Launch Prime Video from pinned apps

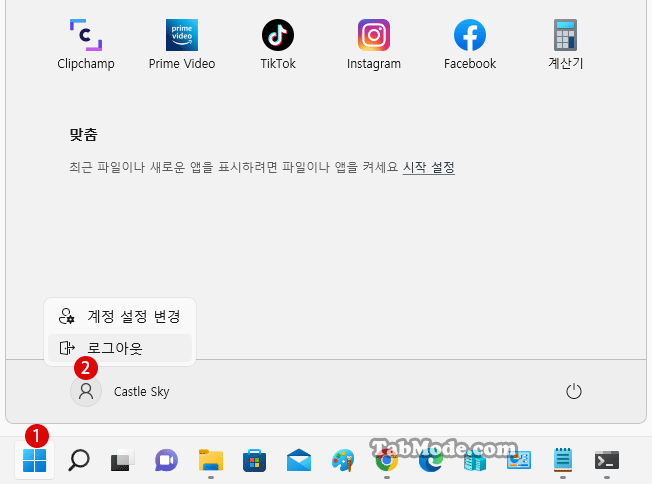point(182,44)
